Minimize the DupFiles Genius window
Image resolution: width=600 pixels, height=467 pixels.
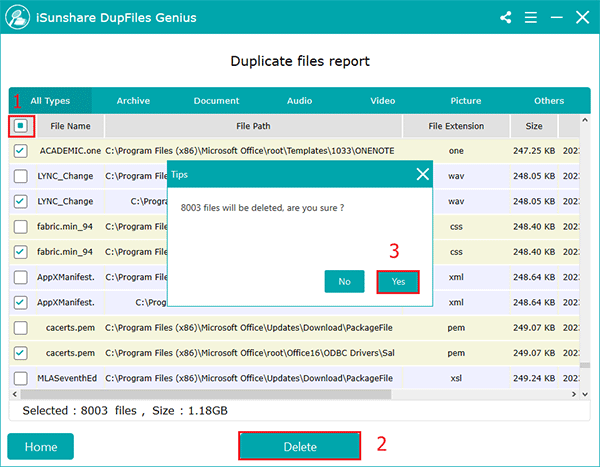pos(554,18)
